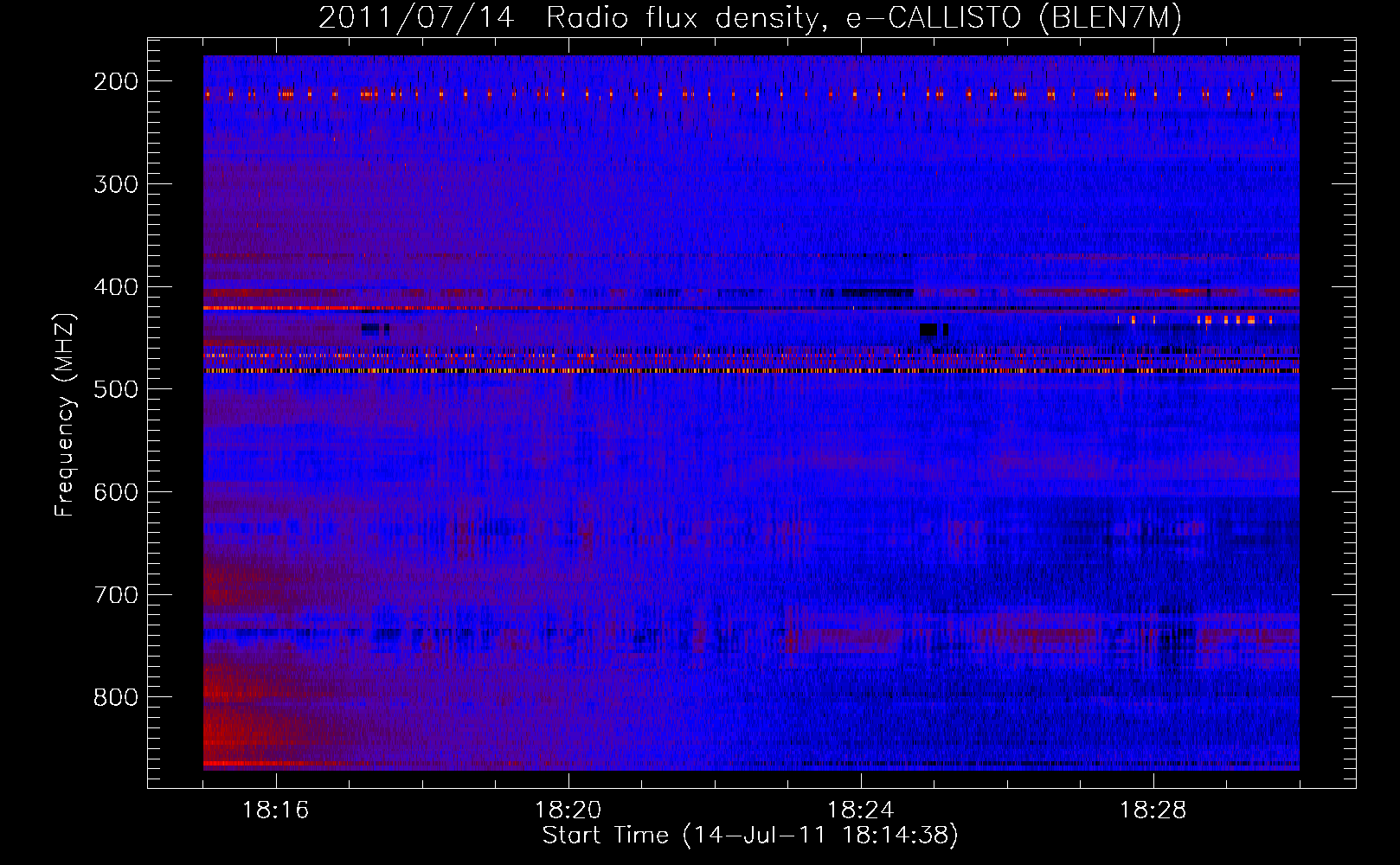The height and width of the screenshot is (865, 1400).
Task: Click the 300 frequency tick label
Action: point(116,184)
